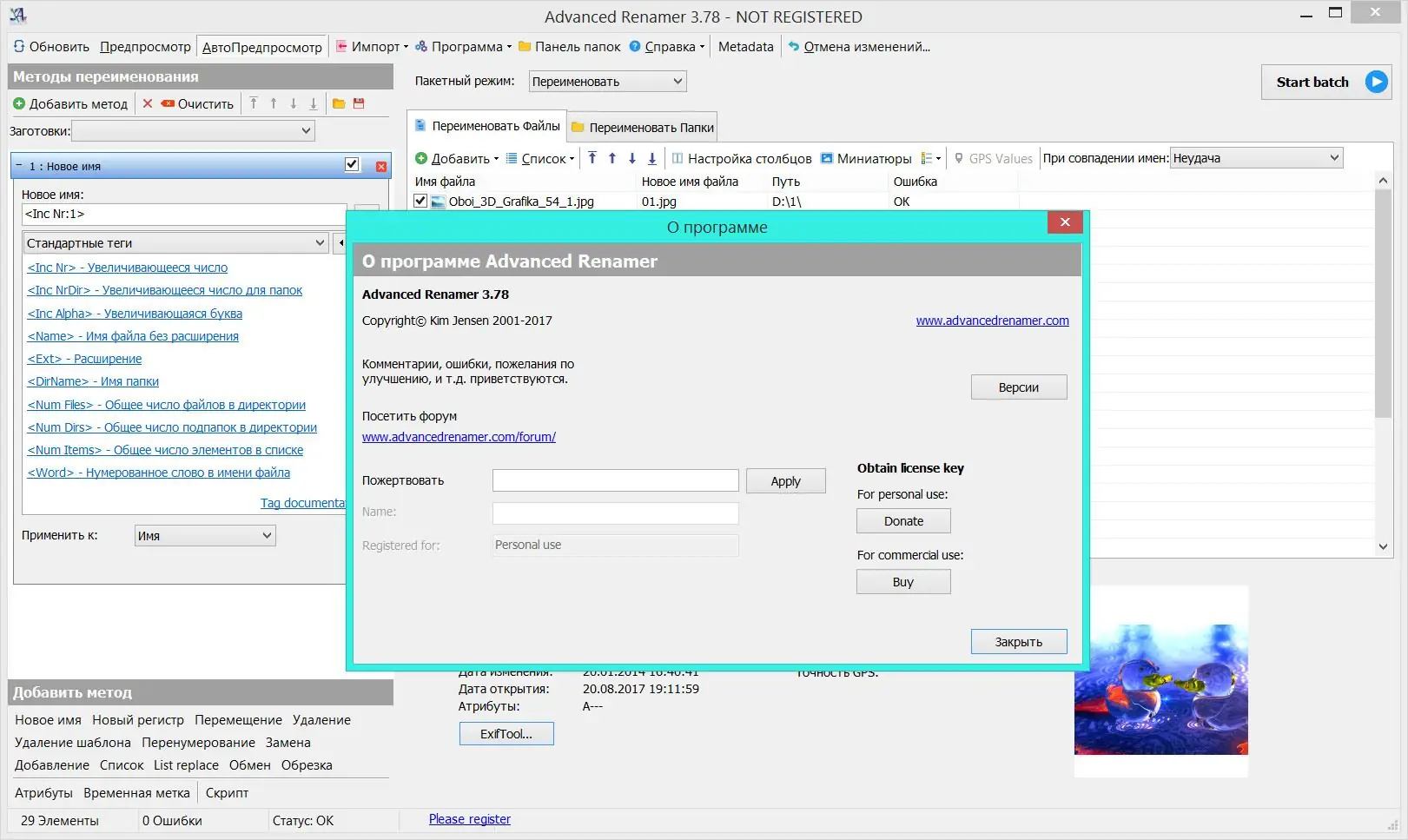Click the Start batch play icon

pos(1376,82)
